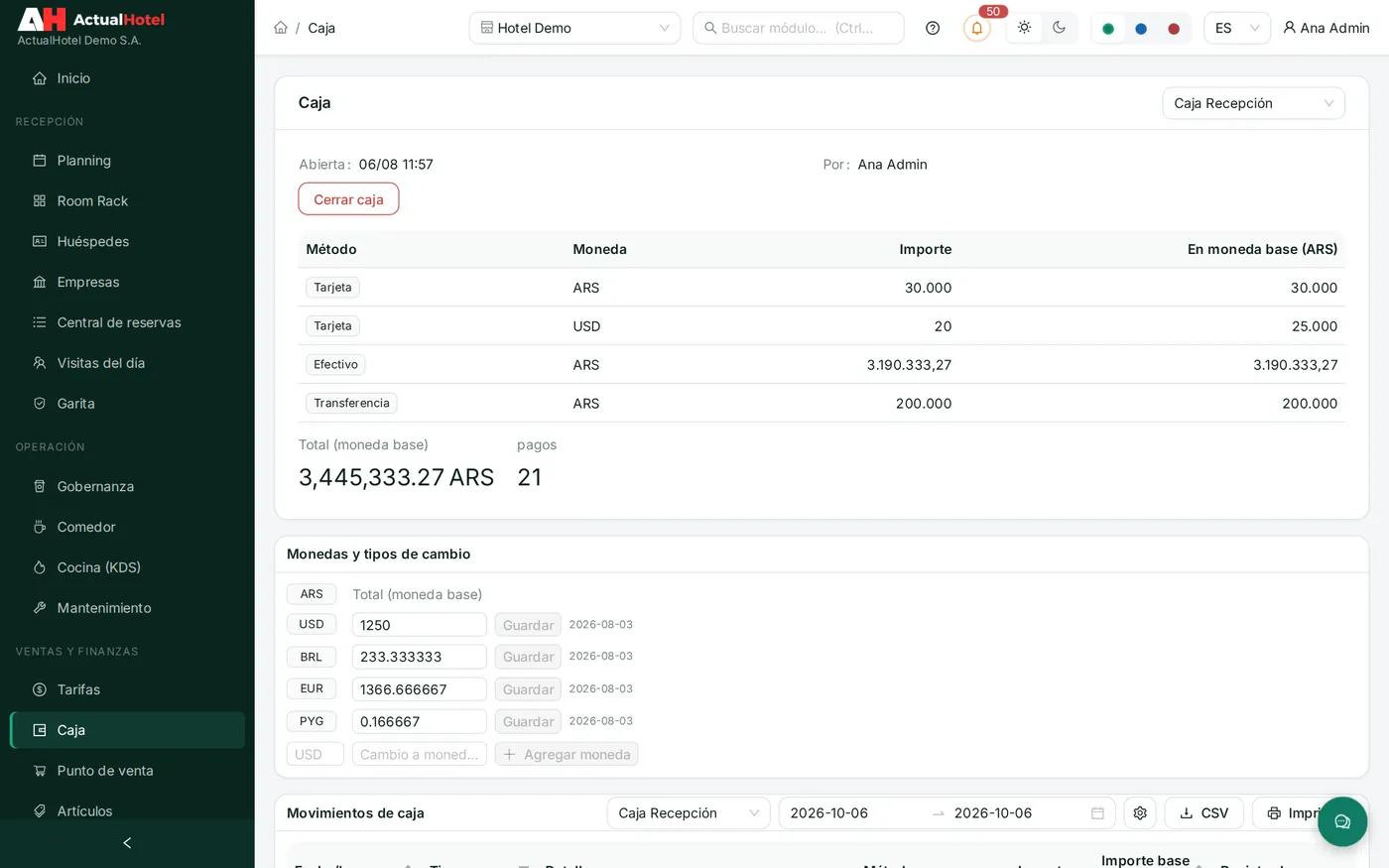Click the Artículos tag icon
This screenshot has height=868, width=1389.
coord(40,811)
